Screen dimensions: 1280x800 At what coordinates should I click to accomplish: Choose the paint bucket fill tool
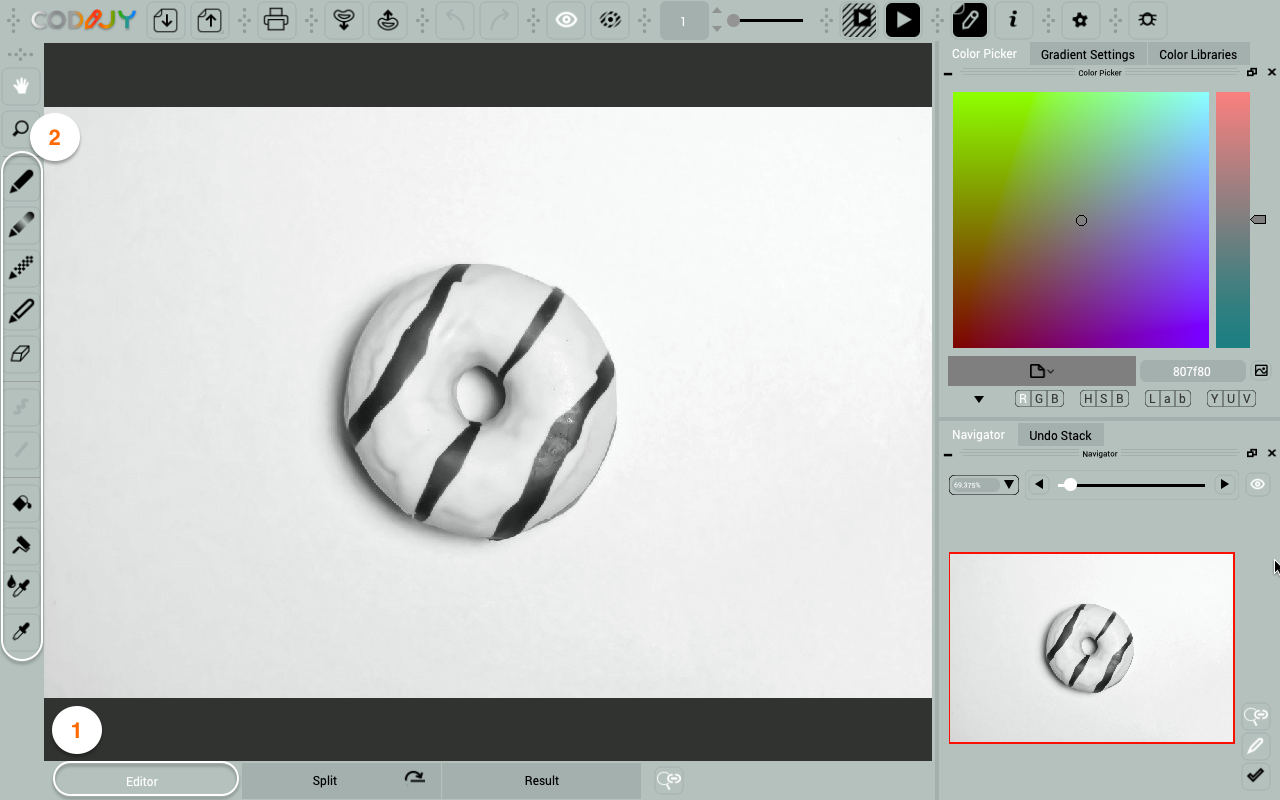click(21, 502)
